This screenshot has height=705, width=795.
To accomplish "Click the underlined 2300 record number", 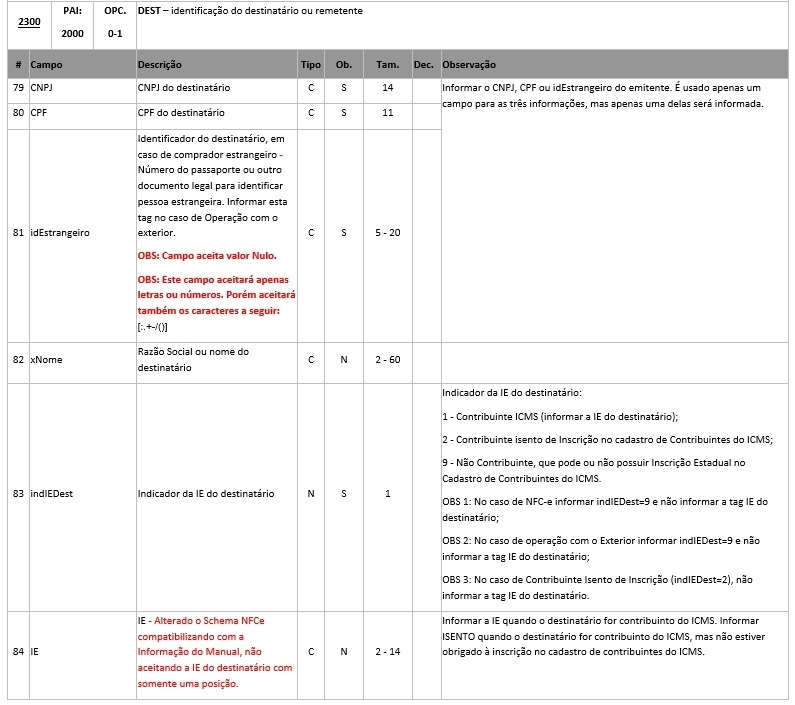I will tap(27, 19).
